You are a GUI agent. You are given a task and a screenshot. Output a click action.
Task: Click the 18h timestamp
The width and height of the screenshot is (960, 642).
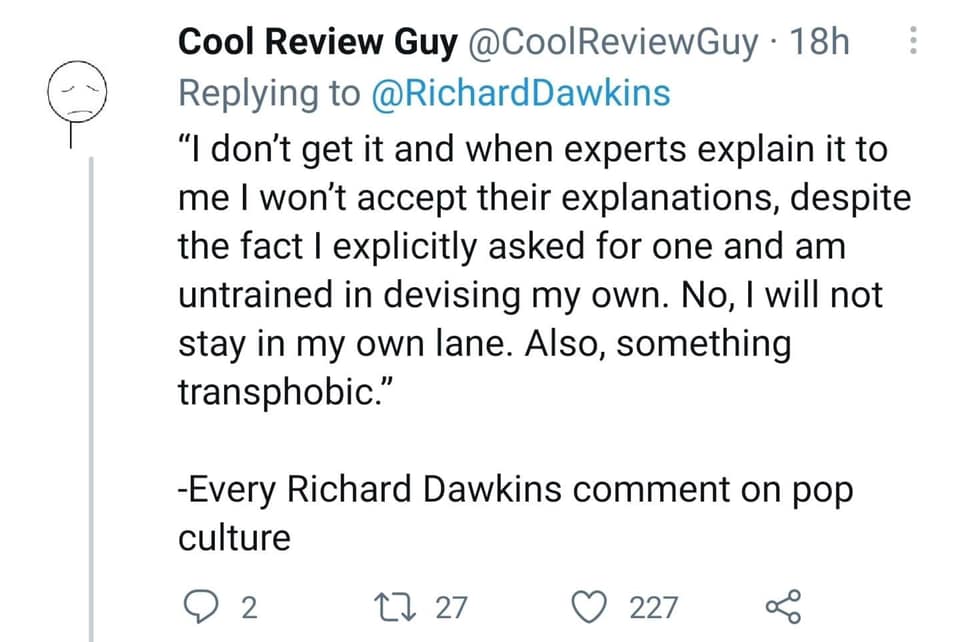[819, 42]
